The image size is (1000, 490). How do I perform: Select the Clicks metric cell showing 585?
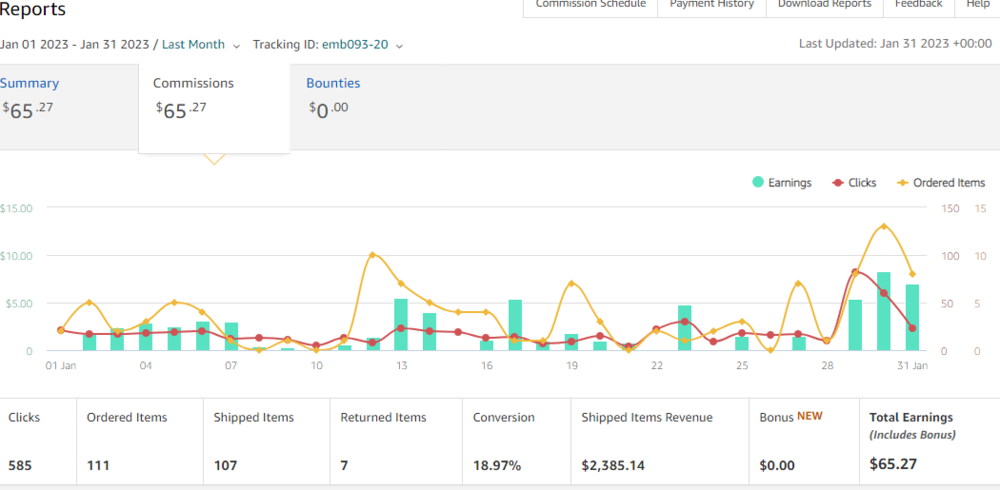pyautogui.click(x=38, y=441)
